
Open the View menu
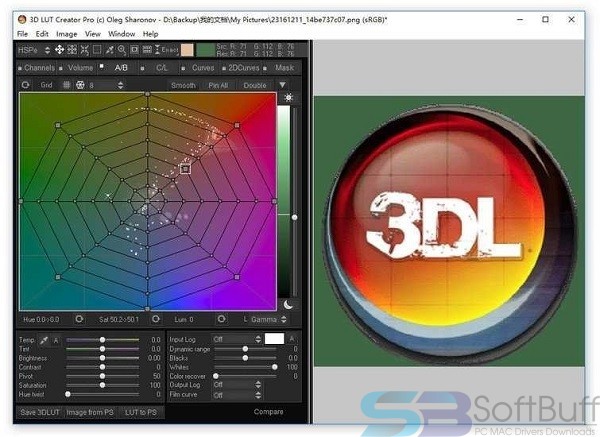click(93, 34)
